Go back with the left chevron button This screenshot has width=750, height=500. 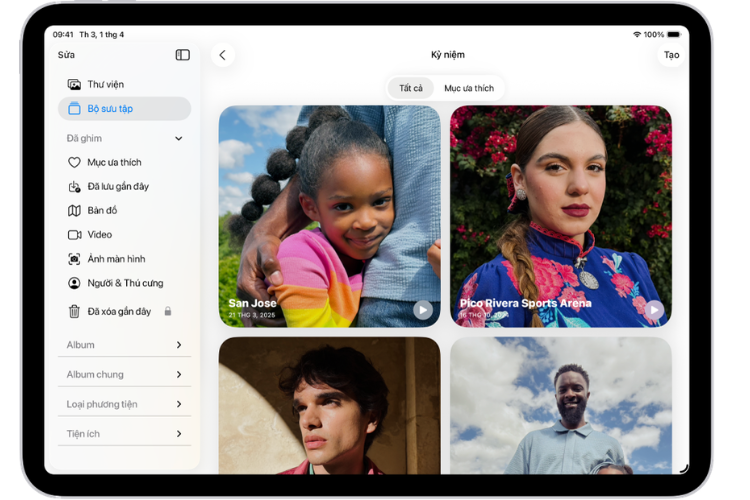tap(222, 55)
